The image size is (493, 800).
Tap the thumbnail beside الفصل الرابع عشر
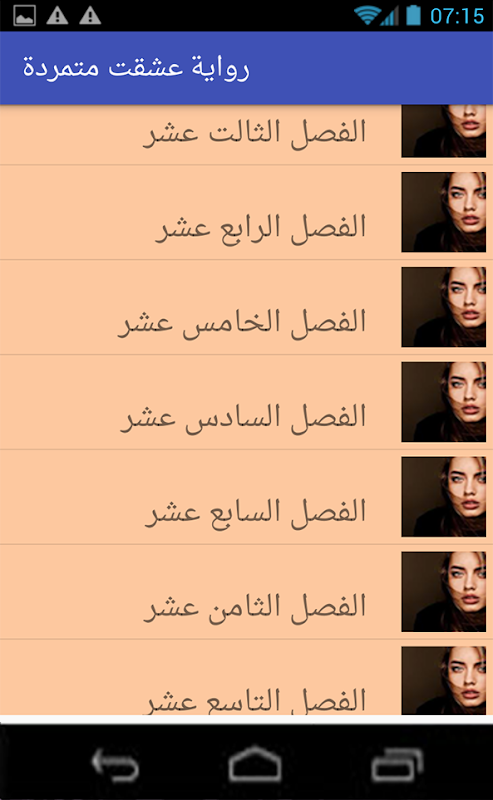443,212
